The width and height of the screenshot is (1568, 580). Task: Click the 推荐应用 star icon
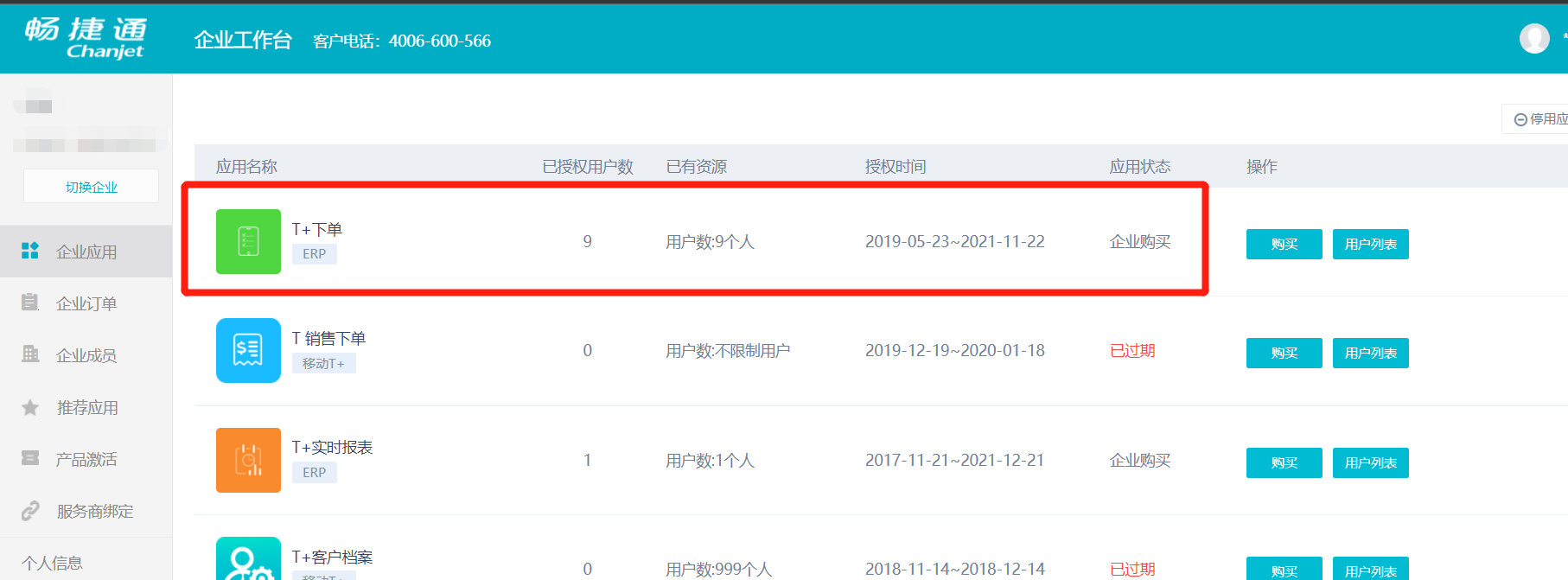30,407
